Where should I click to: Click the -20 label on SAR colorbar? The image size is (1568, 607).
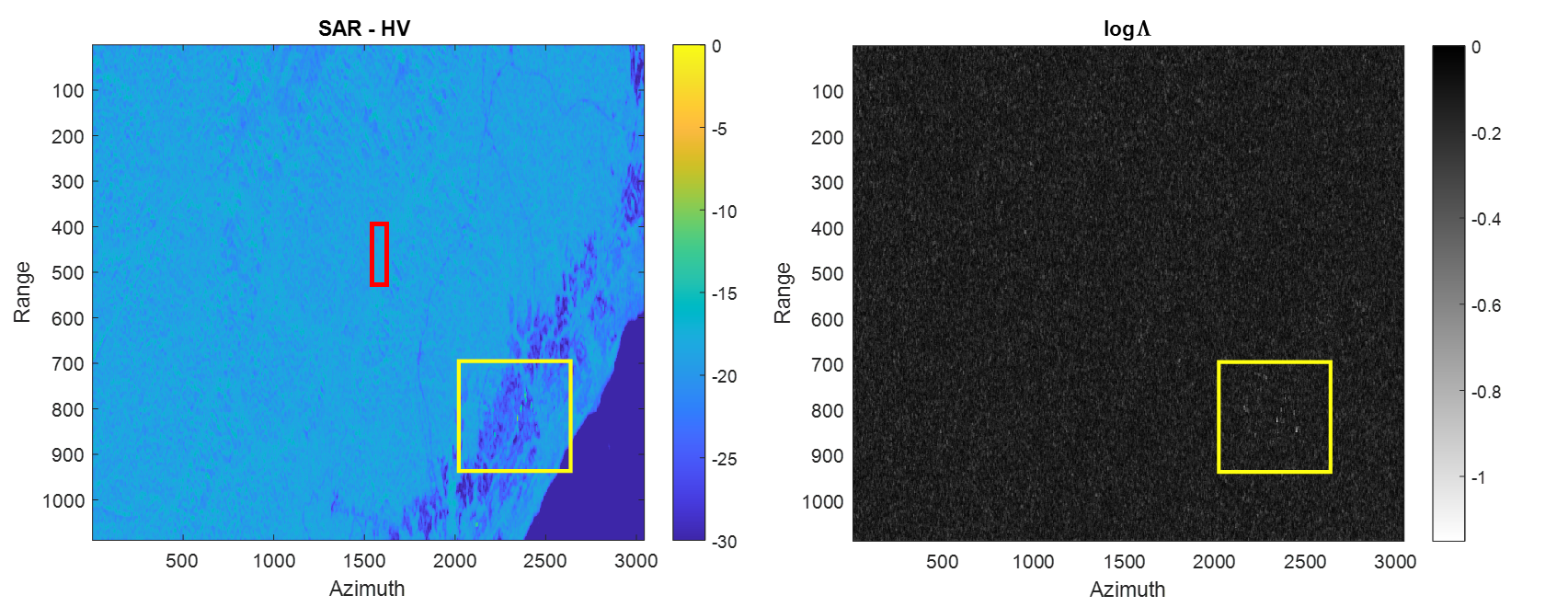(725, 377)
